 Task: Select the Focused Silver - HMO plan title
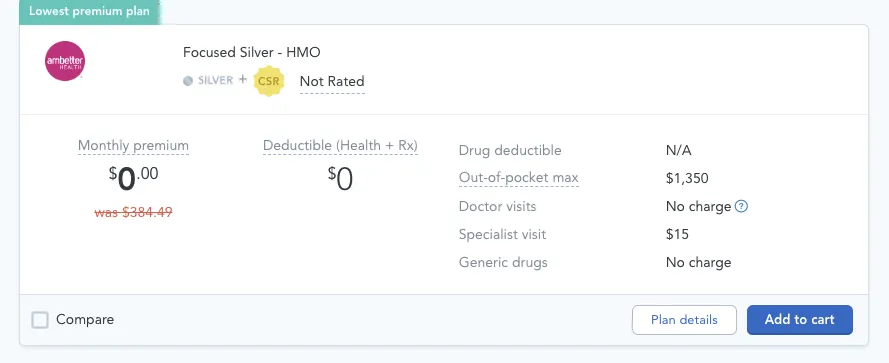[x=252, y=53]
